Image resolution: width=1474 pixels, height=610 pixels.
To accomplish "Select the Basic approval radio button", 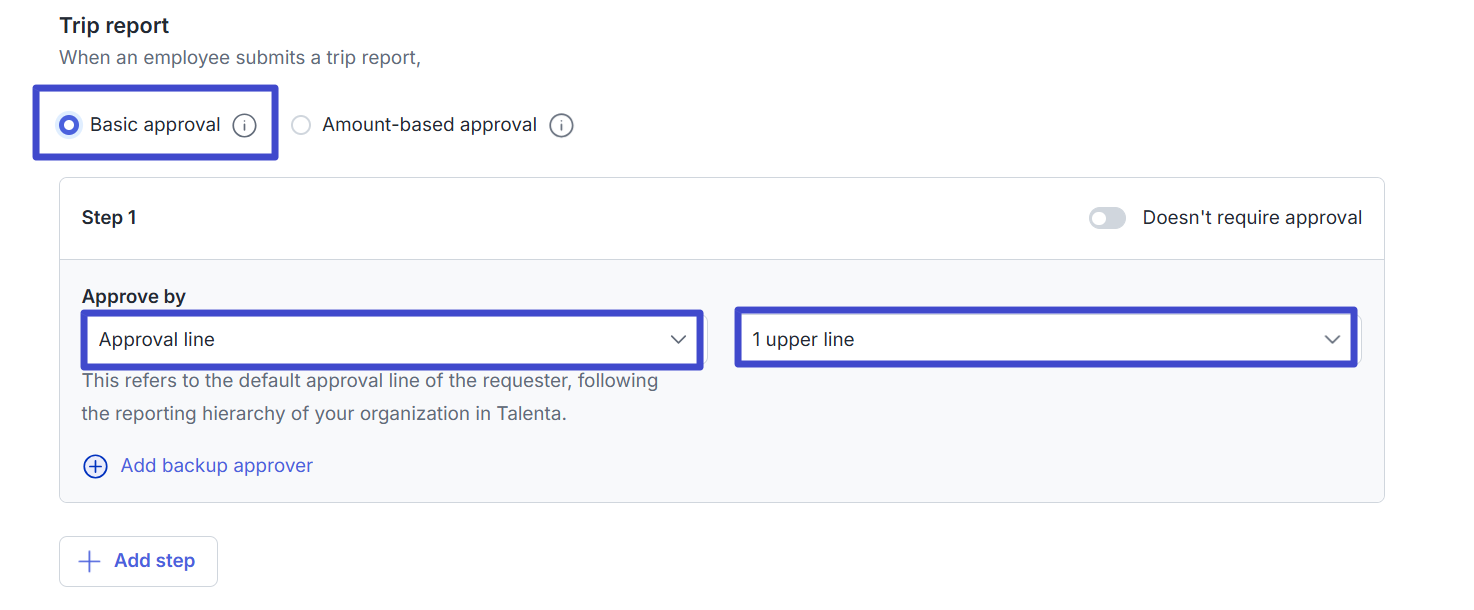I will (69, 125).
